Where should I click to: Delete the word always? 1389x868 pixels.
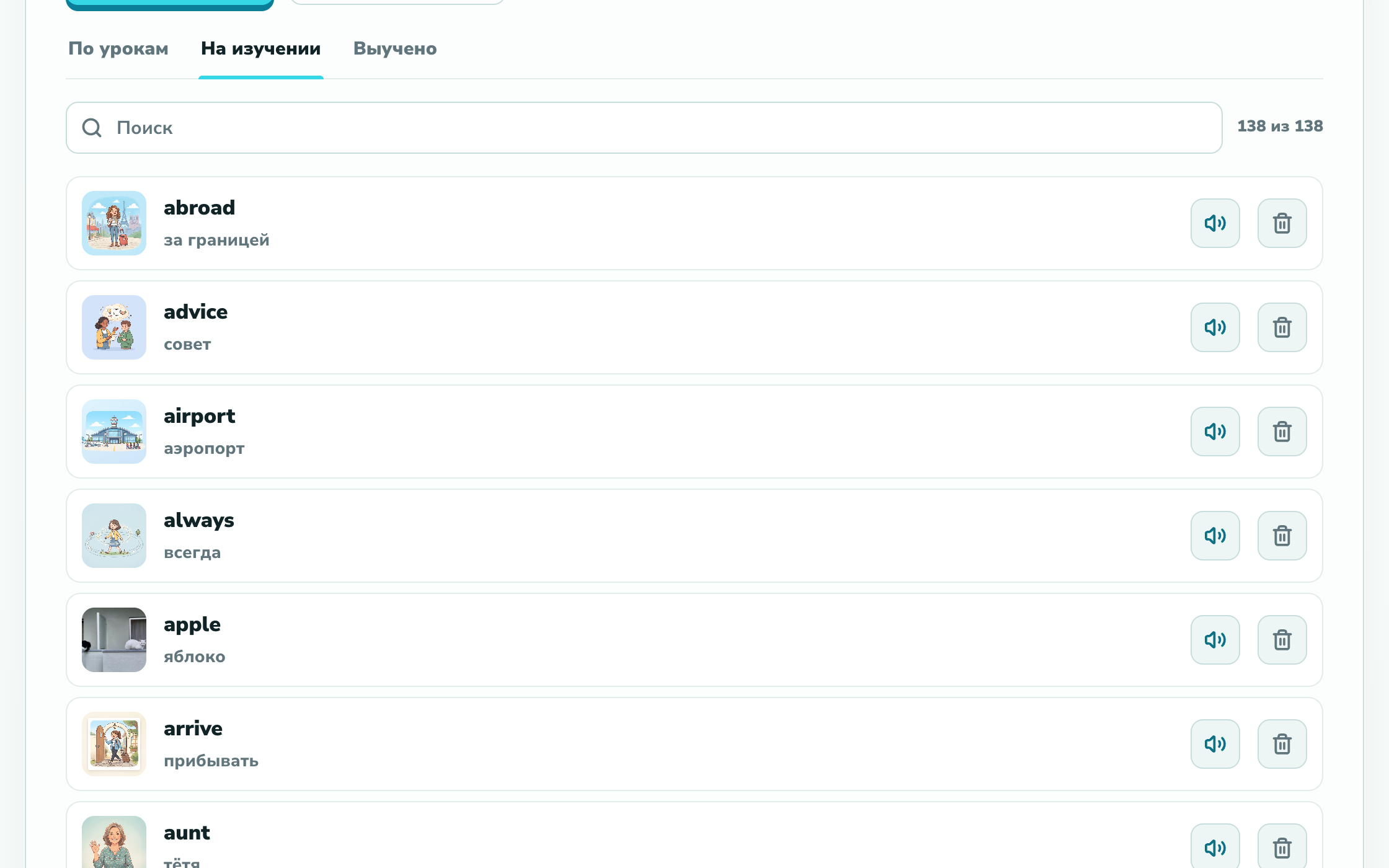(x=1282, y=536)
